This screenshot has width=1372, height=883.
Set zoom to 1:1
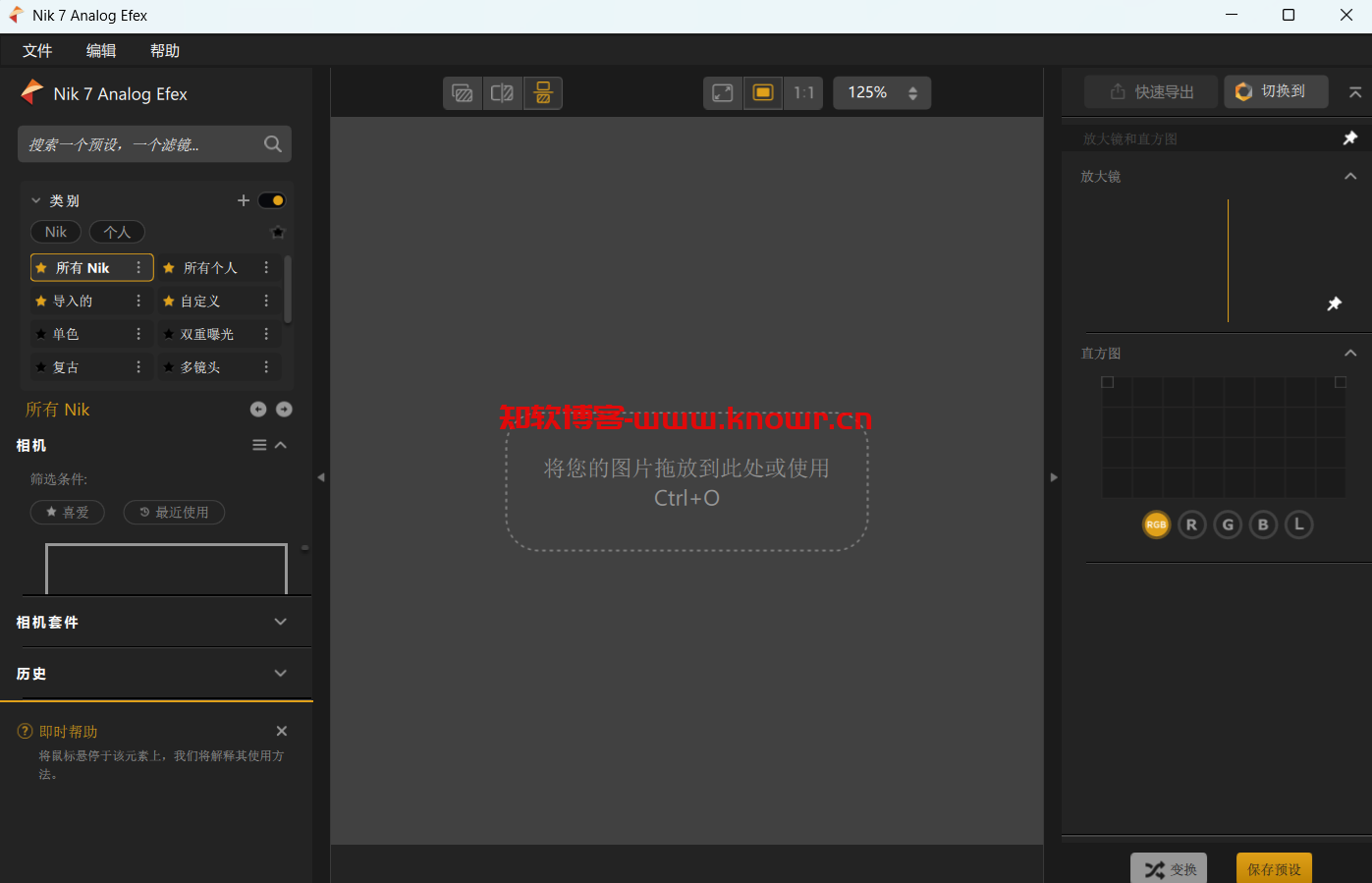point(803,93)
